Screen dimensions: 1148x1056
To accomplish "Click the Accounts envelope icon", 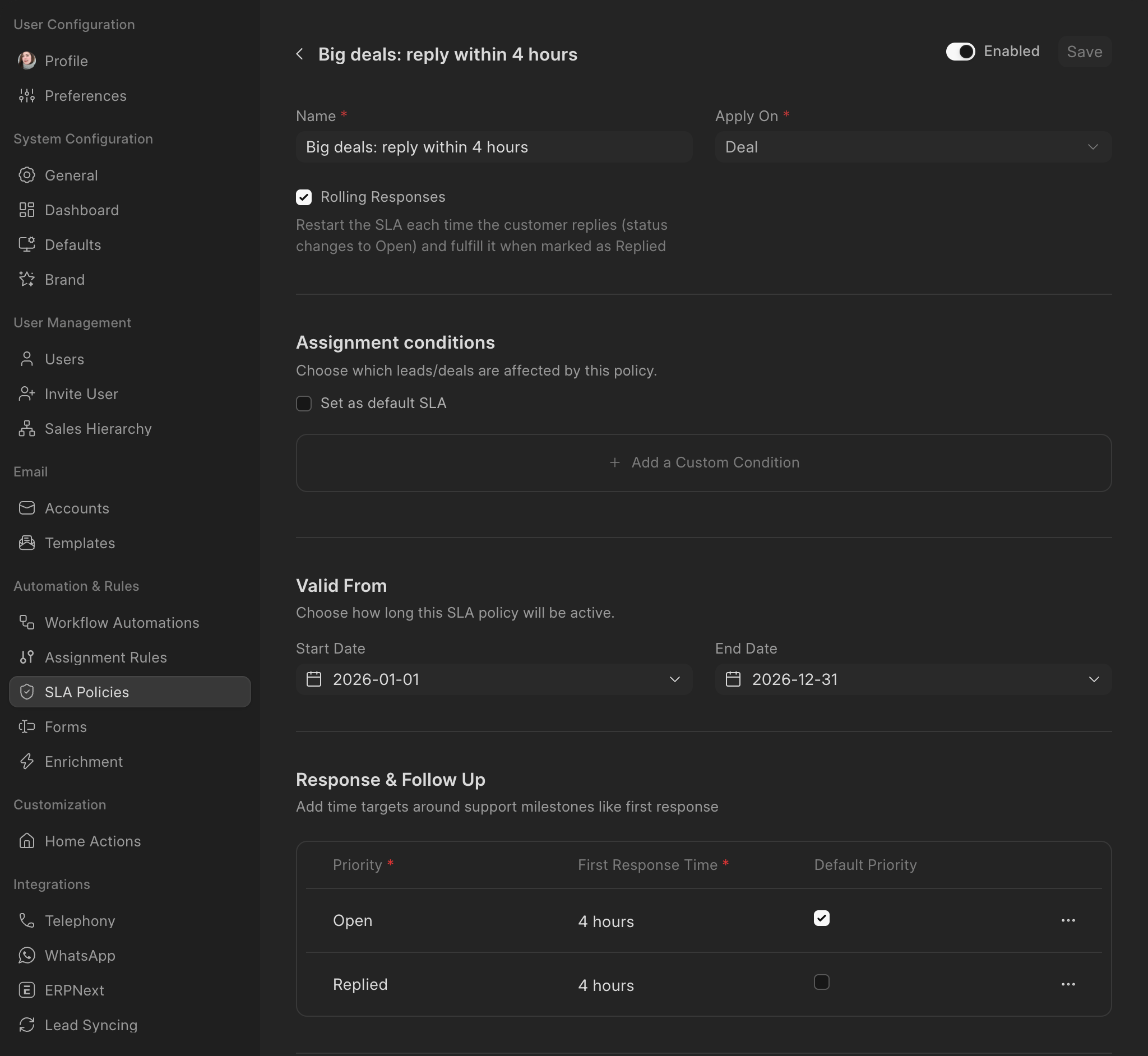I will coord(27,508).
